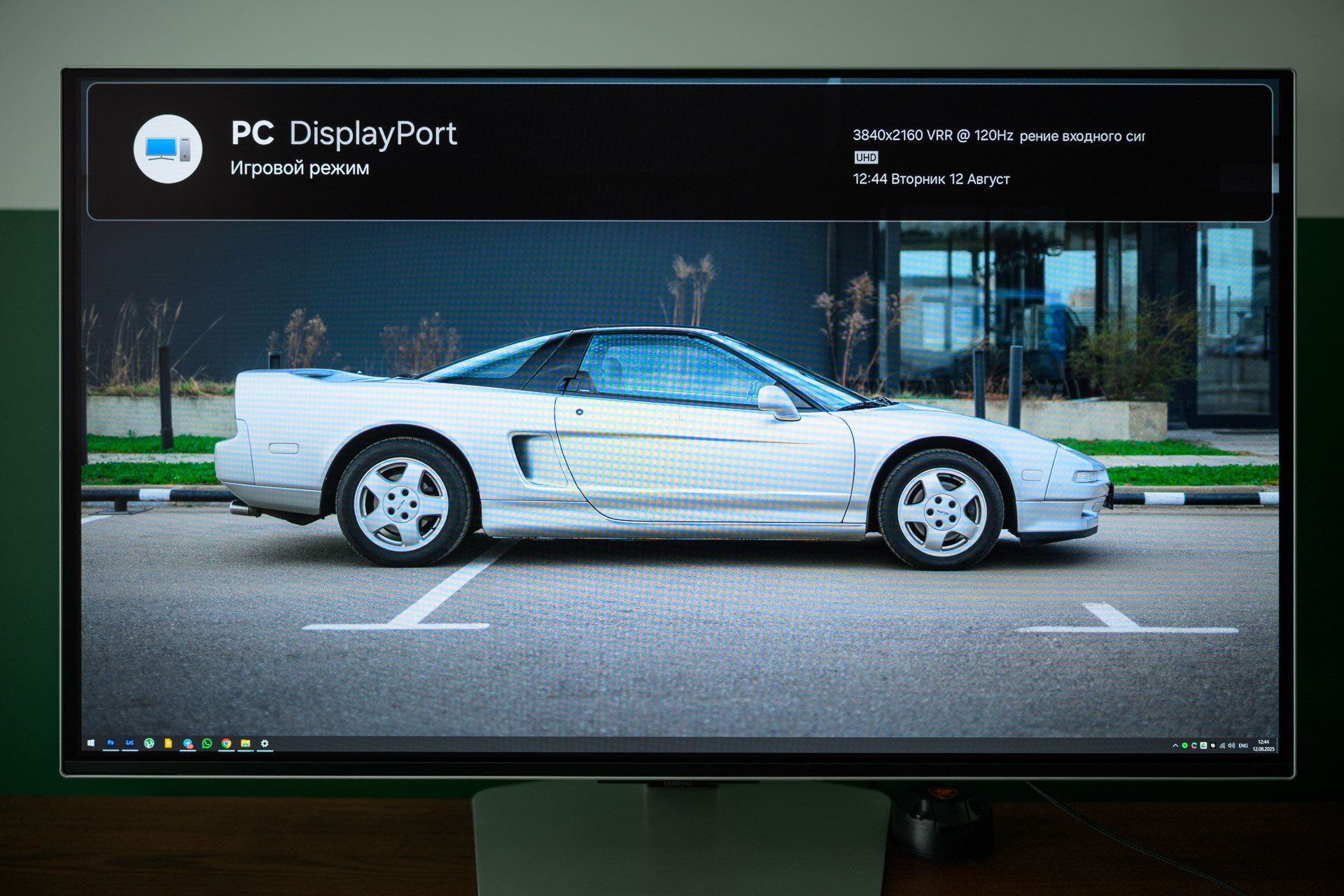Viewport: 1344px width, 896px height.
Task: Click the Show desktop sliver
Action: click(x=1277, y=745)
